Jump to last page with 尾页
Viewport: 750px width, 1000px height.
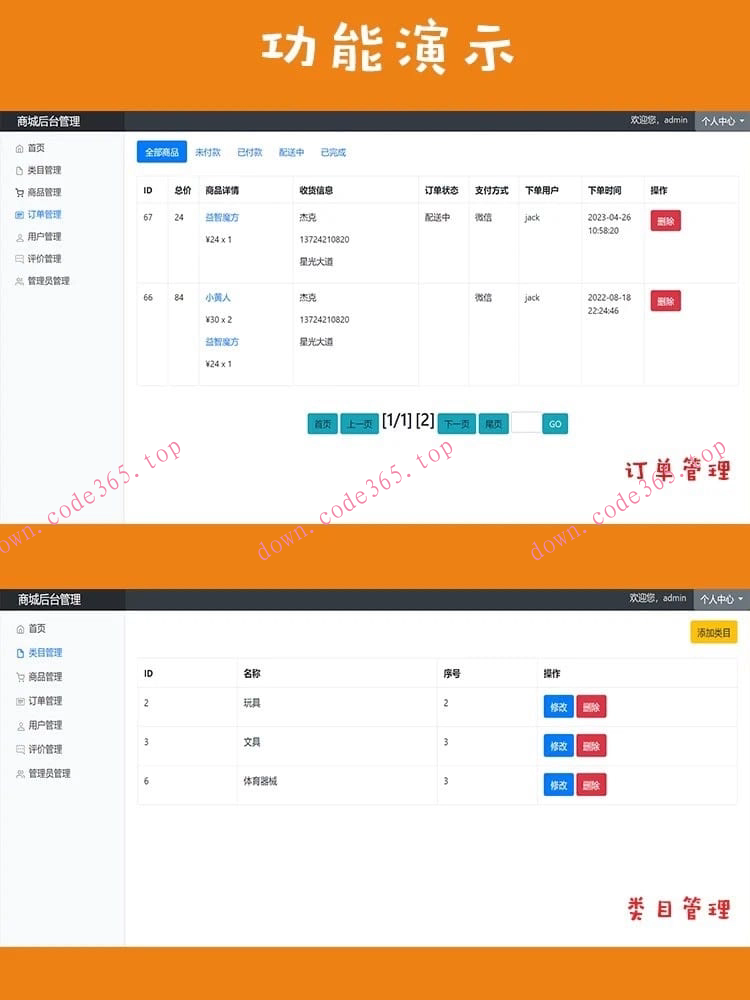point(494,423)
